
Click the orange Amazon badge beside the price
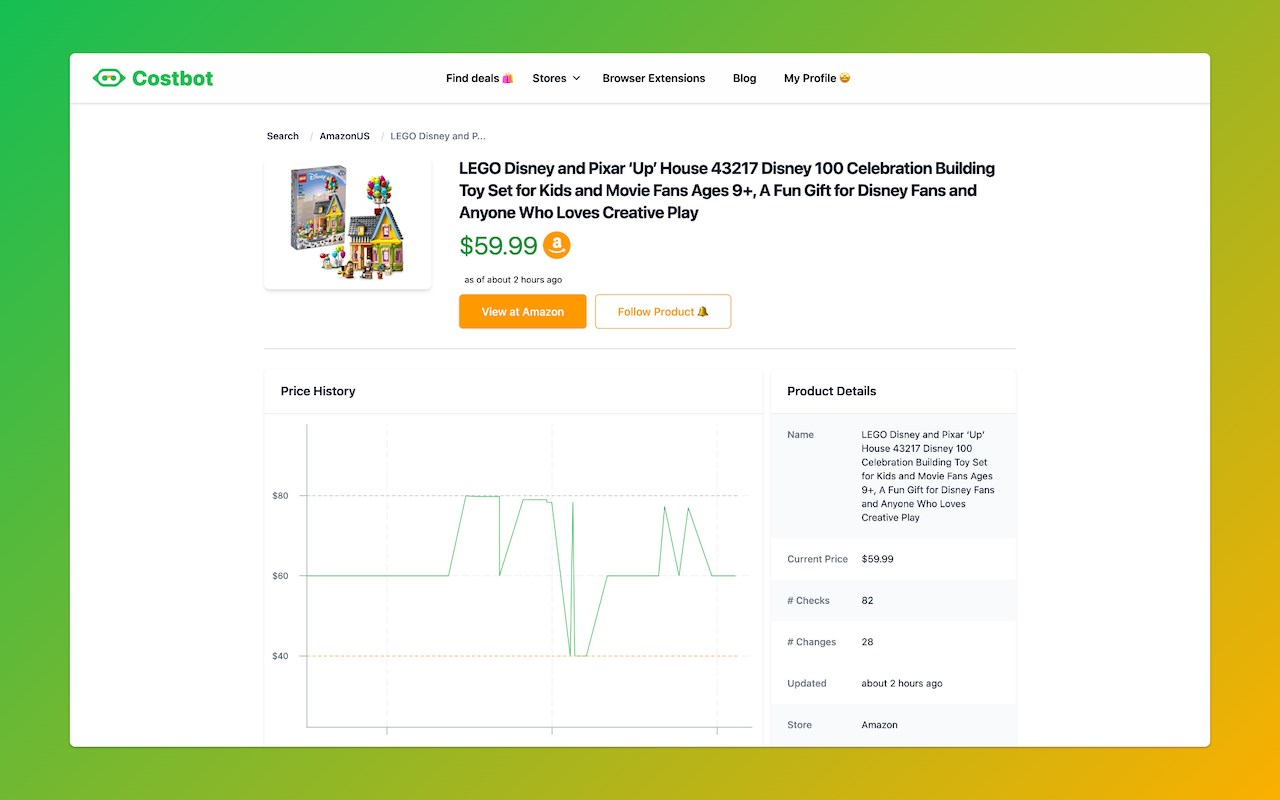click(557, 245)
